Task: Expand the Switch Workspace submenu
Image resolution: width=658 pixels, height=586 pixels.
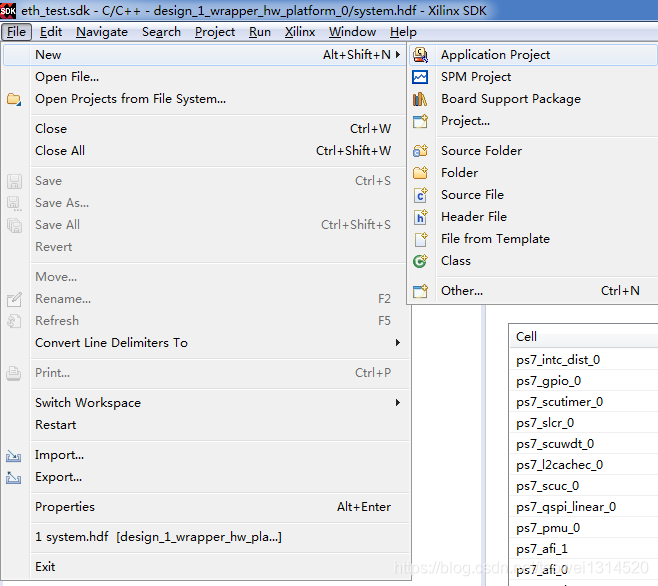Action: [398, 403]
